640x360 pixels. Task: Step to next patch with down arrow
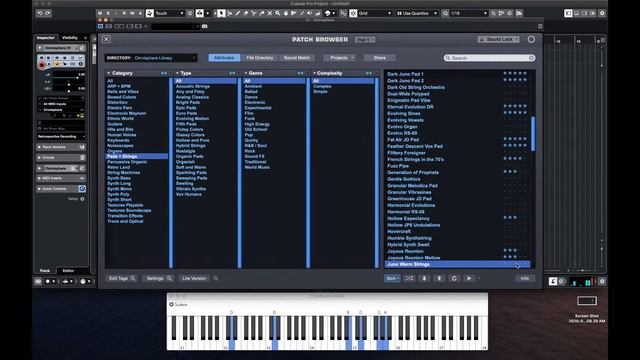coord(424,278)
